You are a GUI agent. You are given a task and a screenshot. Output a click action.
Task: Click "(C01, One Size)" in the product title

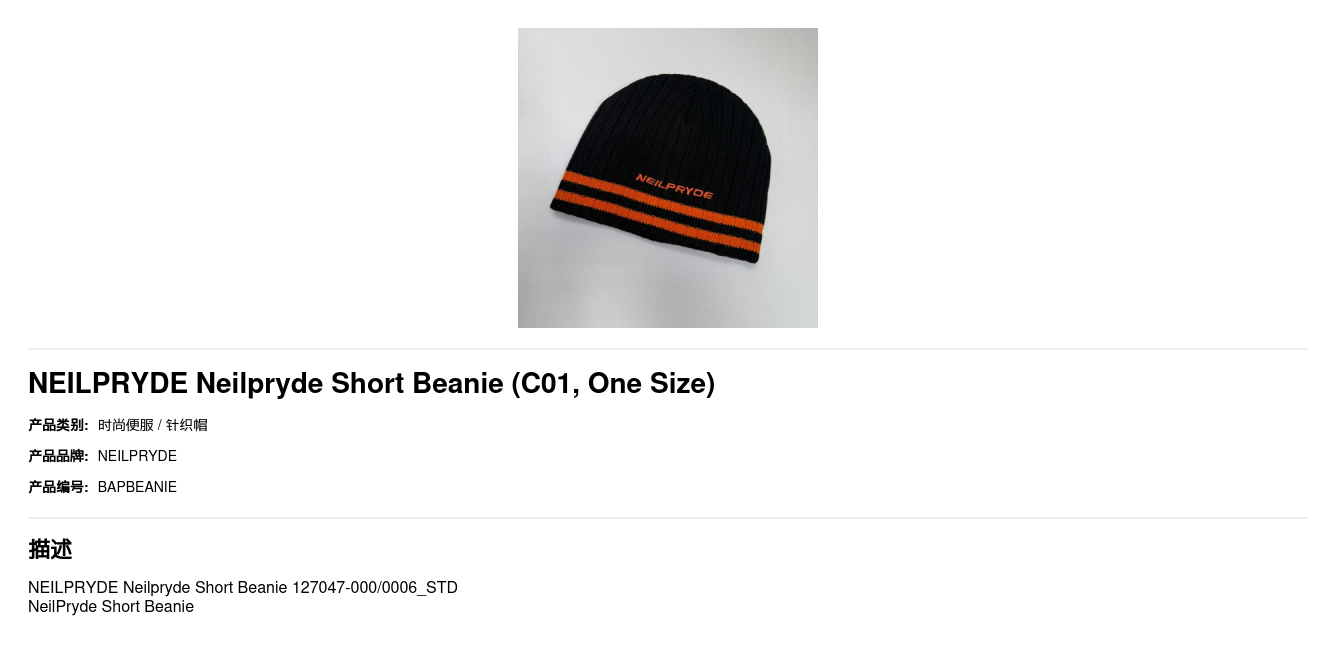613,383
